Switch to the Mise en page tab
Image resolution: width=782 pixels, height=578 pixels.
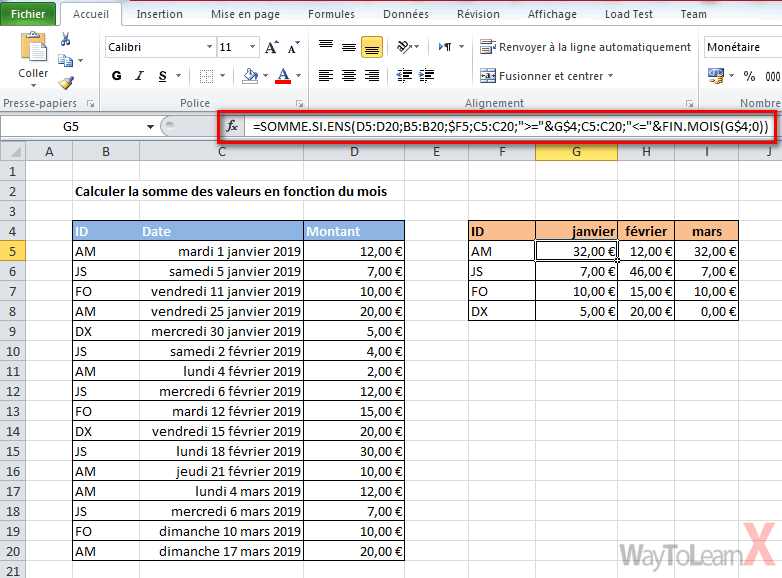[245, 14]
